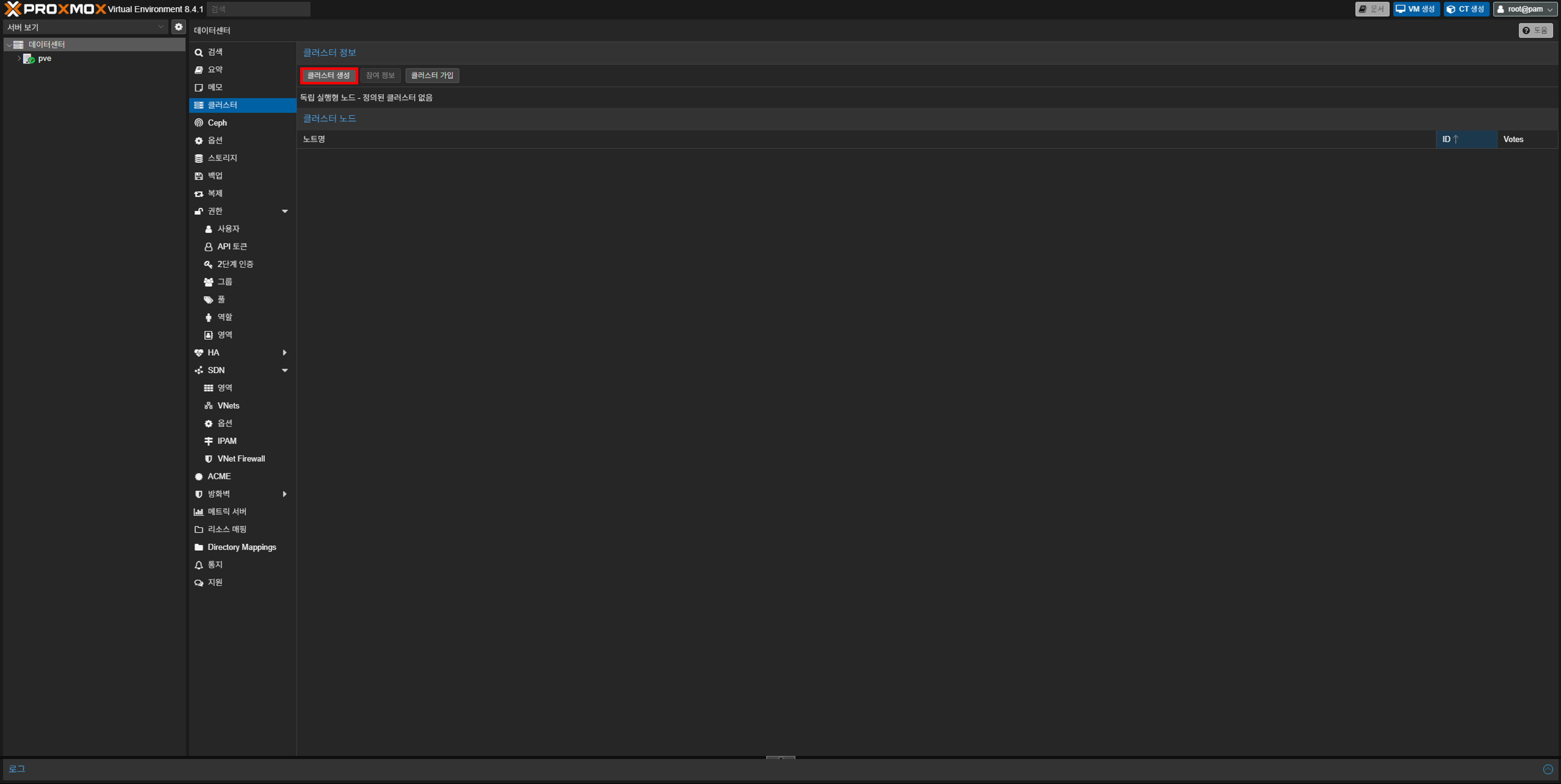The height and width of the screenshot is (784, 1561).
Task: Sort by the 노드명 column header
Action: click(x=866, y=139)
